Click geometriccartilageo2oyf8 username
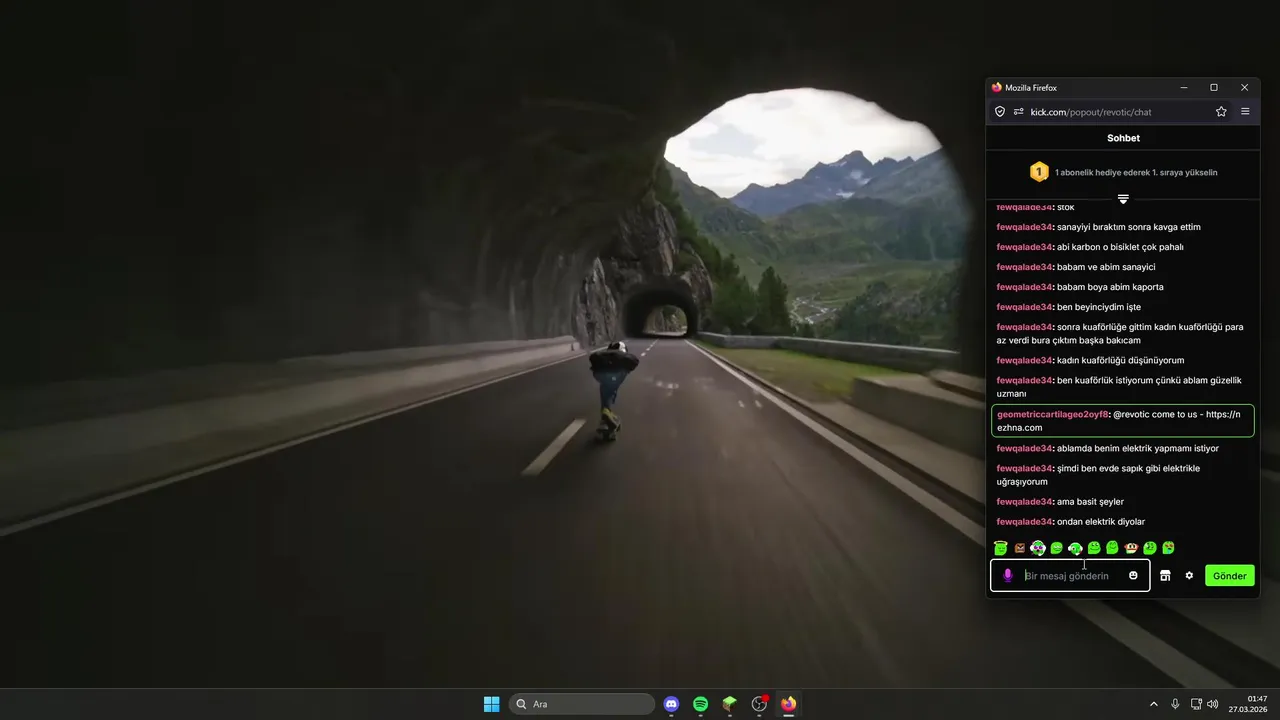1280x720 pixels. (1051, 414)
